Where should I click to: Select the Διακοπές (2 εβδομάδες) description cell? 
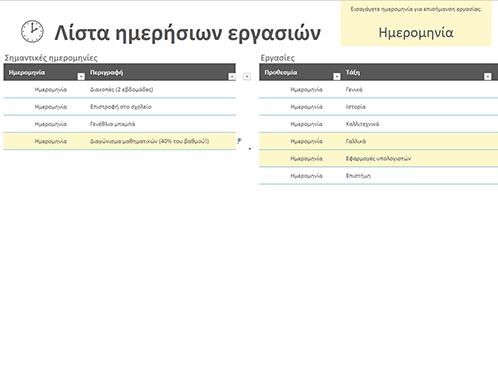click(161, 89)
